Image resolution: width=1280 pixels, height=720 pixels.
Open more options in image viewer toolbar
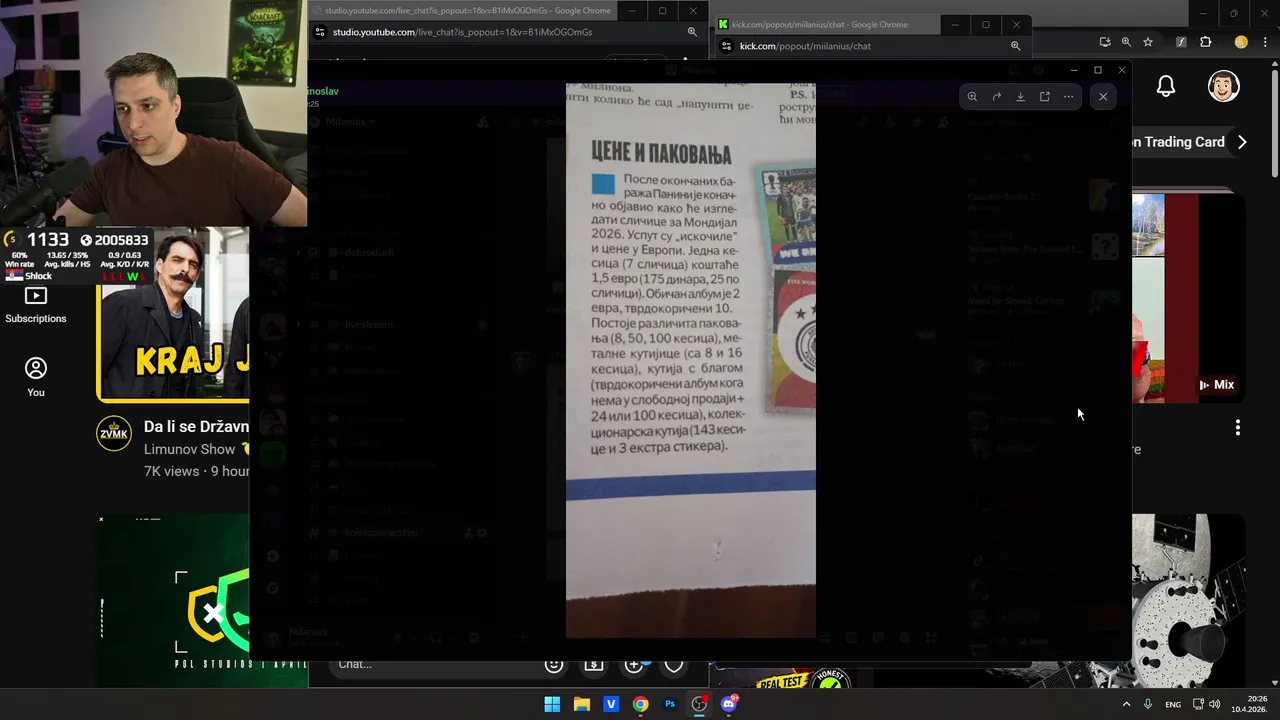click(x=1068, y=97)
